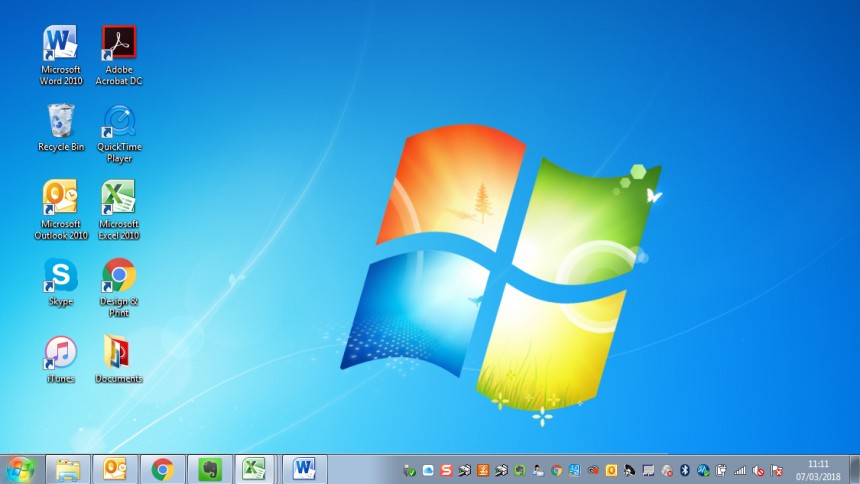Screen dimensions: 860x484
Task: Switch to Word via taskbar button
Action: coord(304,470)
